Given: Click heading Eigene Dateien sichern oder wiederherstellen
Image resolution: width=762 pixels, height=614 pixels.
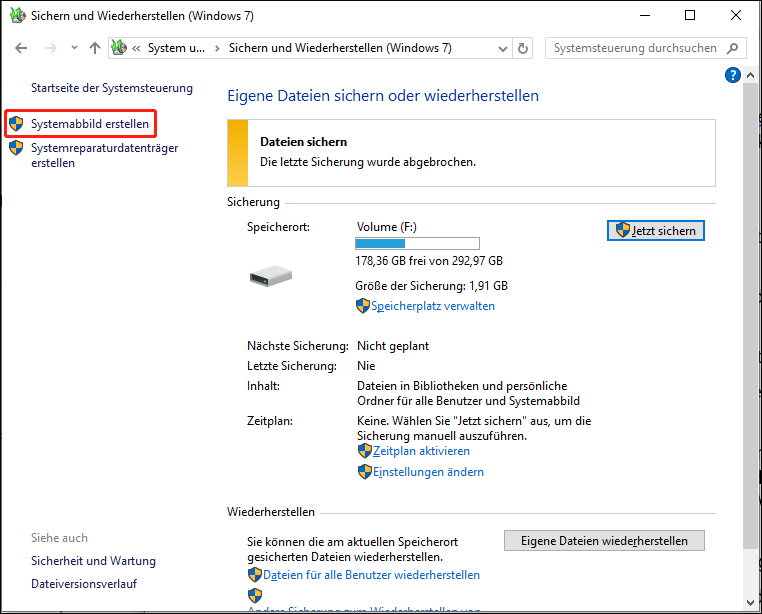Looking at the screenshot, I should tap(383, 96).
